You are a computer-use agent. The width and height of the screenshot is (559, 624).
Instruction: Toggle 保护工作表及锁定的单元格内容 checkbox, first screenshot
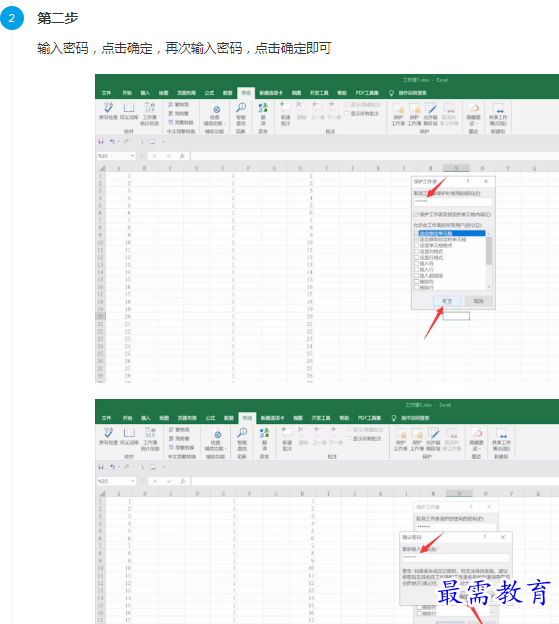[x=416, y=214]
